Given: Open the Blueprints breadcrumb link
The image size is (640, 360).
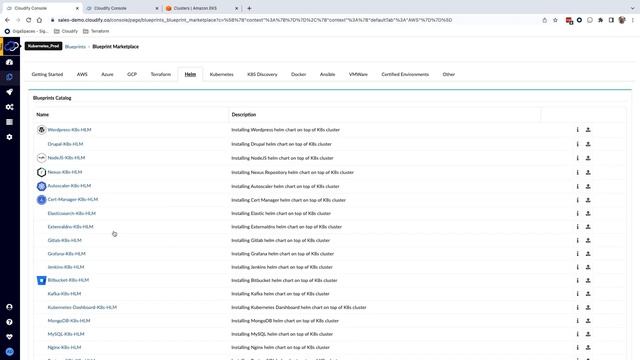Looking at the screenshot, I should [75, 47].
